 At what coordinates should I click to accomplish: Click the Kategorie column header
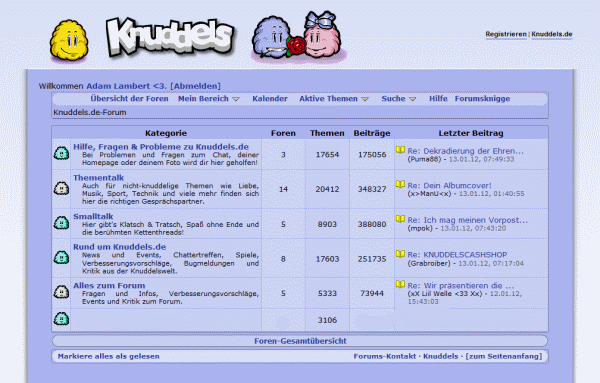[166, 133]
